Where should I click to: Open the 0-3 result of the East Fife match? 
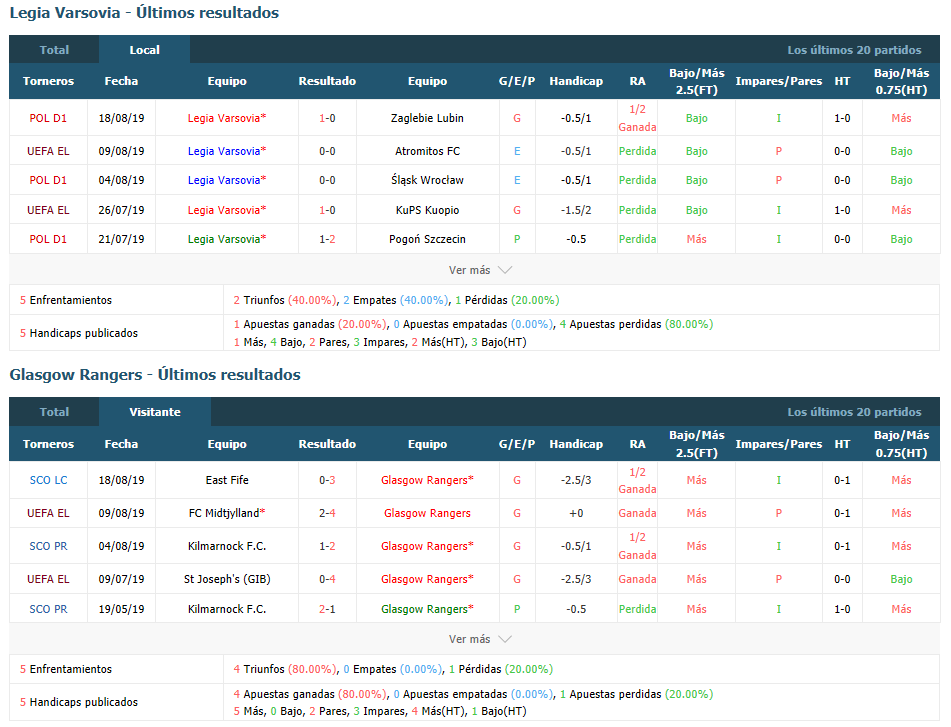click(x=327, y=480)
